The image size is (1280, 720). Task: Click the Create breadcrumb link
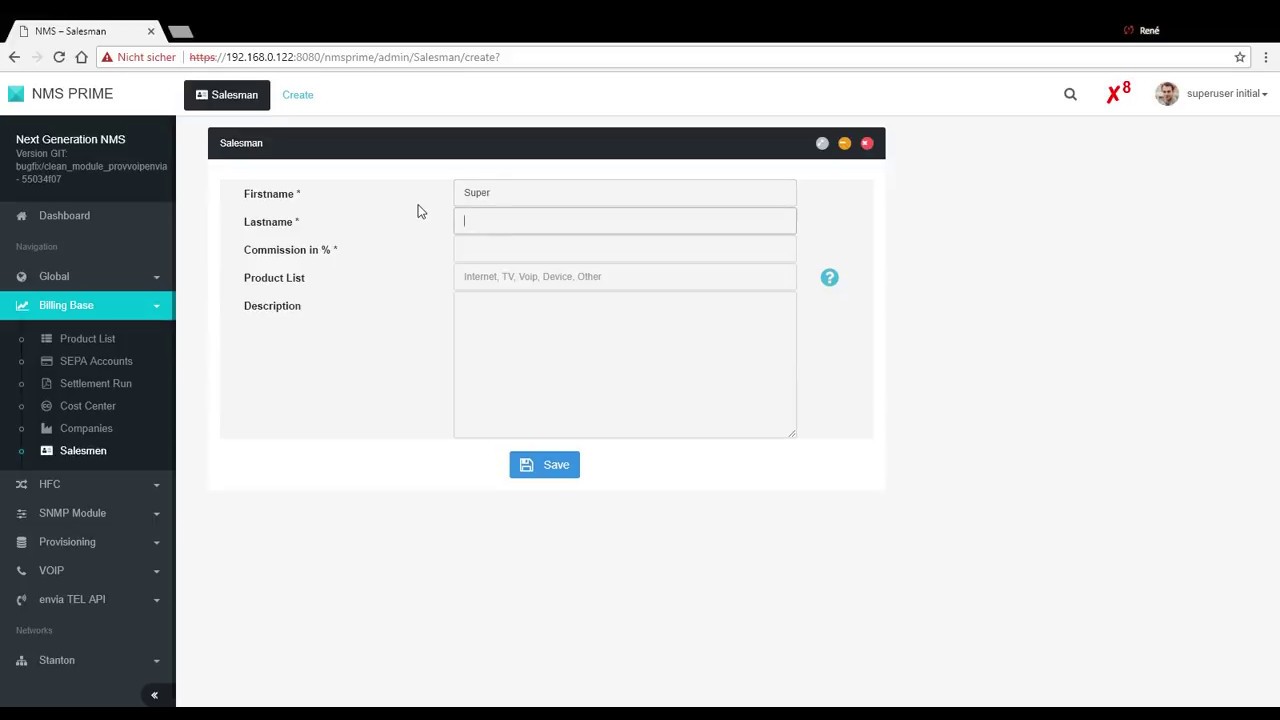(298, 95)
